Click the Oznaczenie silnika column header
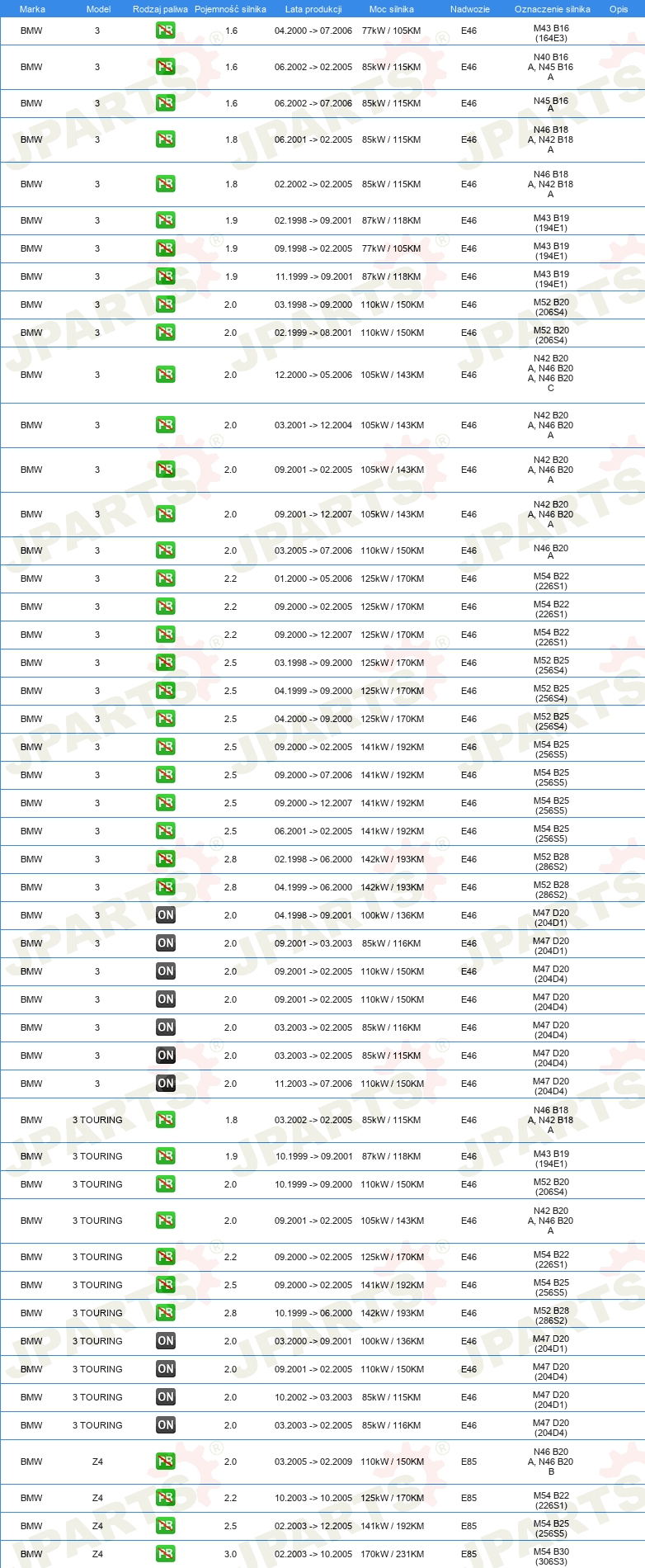645x1568 pixels. click(x=553, y=9)
